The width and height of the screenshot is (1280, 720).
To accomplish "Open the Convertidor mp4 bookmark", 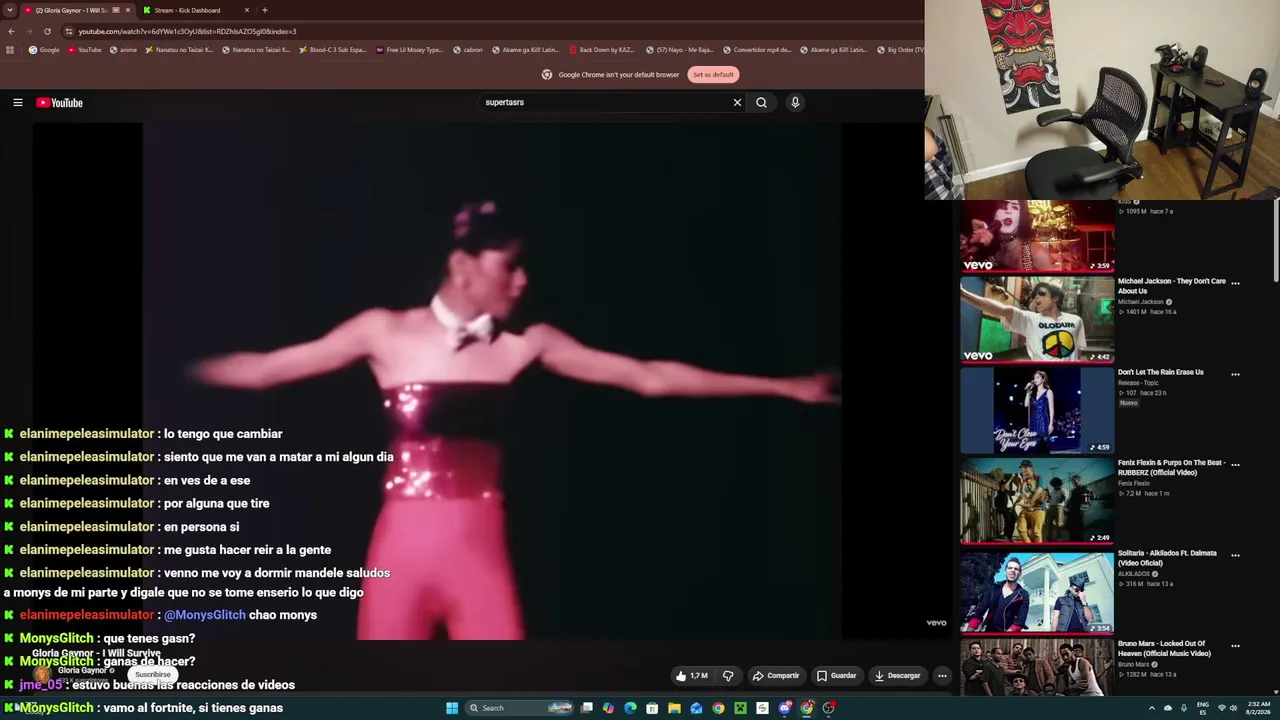I will pos(757,50).
